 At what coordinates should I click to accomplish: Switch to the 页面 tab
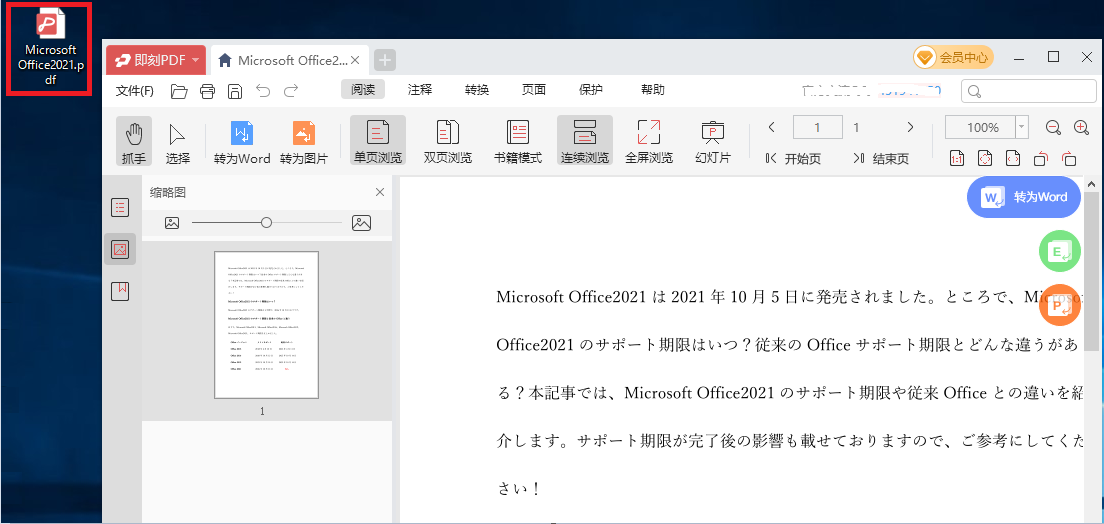click(534, 89)
